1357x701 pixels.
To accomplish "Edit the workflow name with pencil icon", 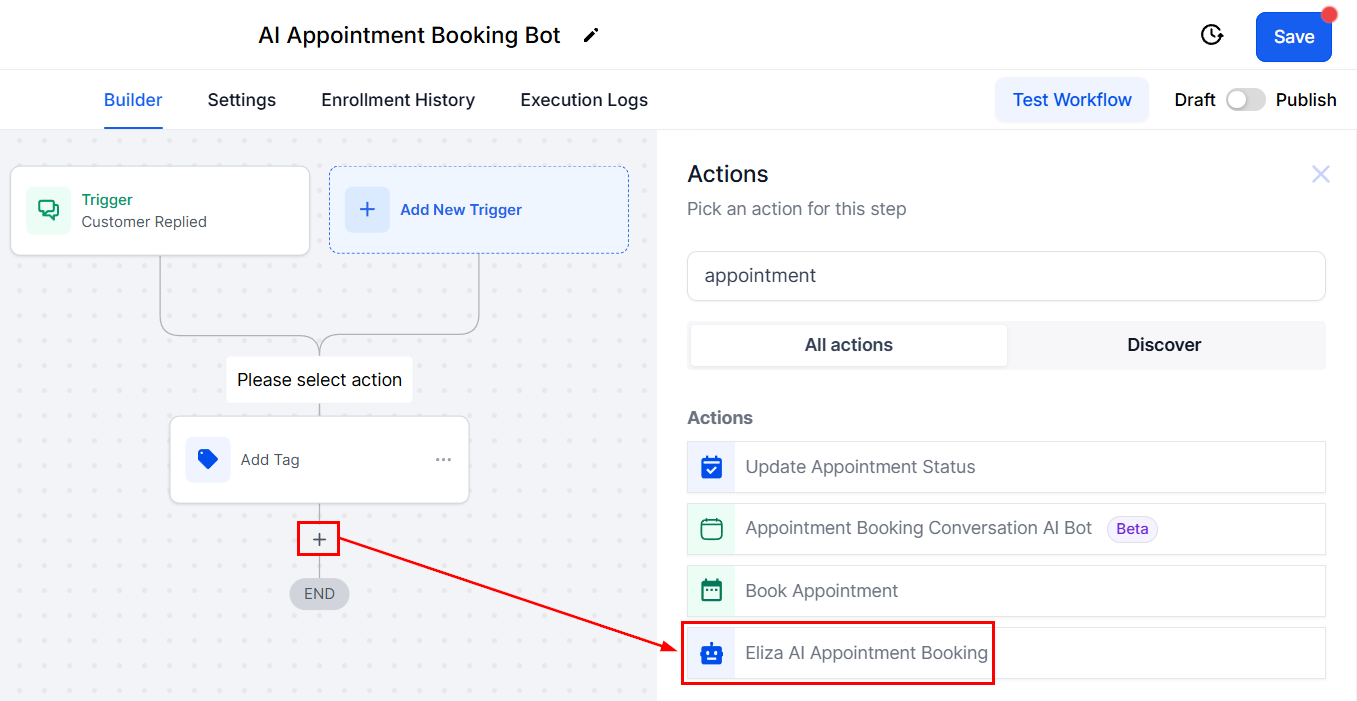I will [x=591, y=36].
